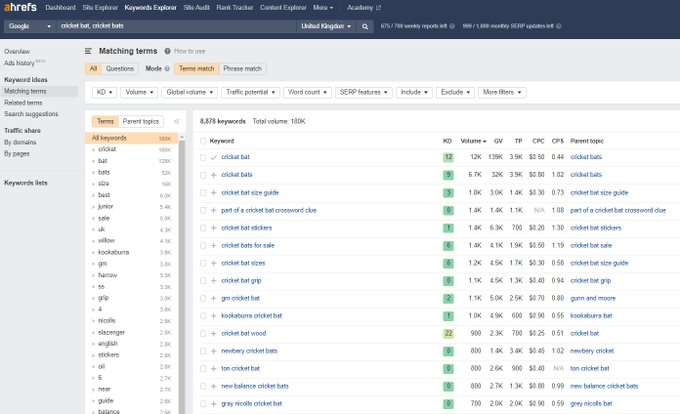
Task: Click the Academy external link icon
Action: (x=378, y=8)
